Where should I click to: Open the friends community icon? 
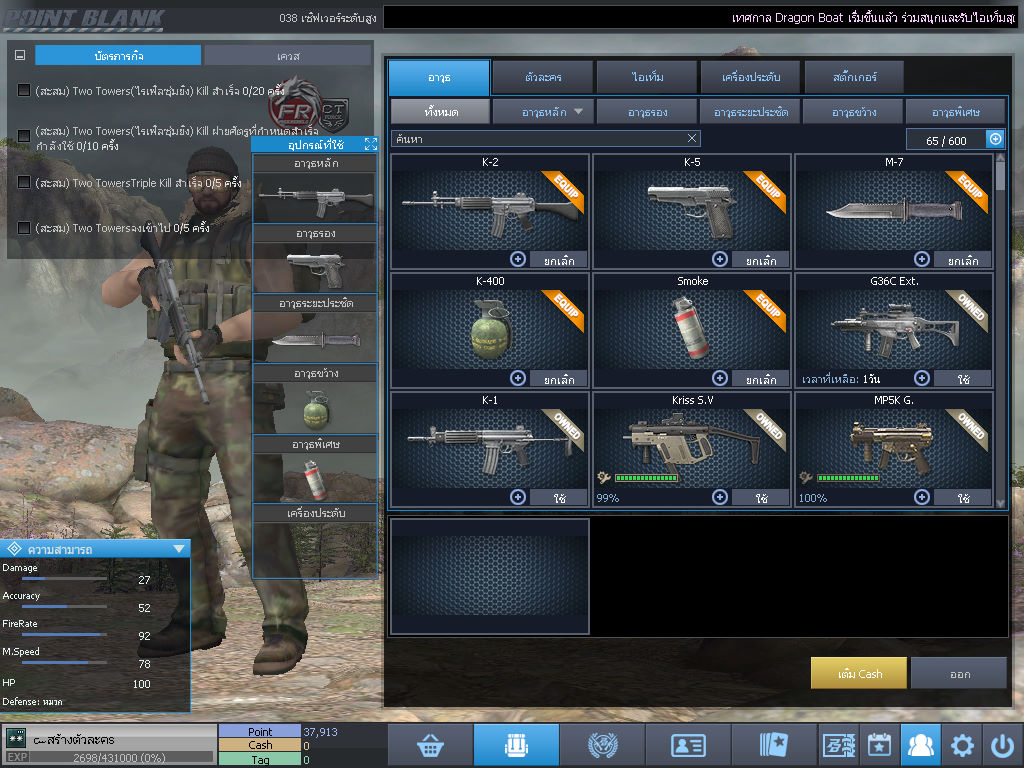[x=921, y=745]
